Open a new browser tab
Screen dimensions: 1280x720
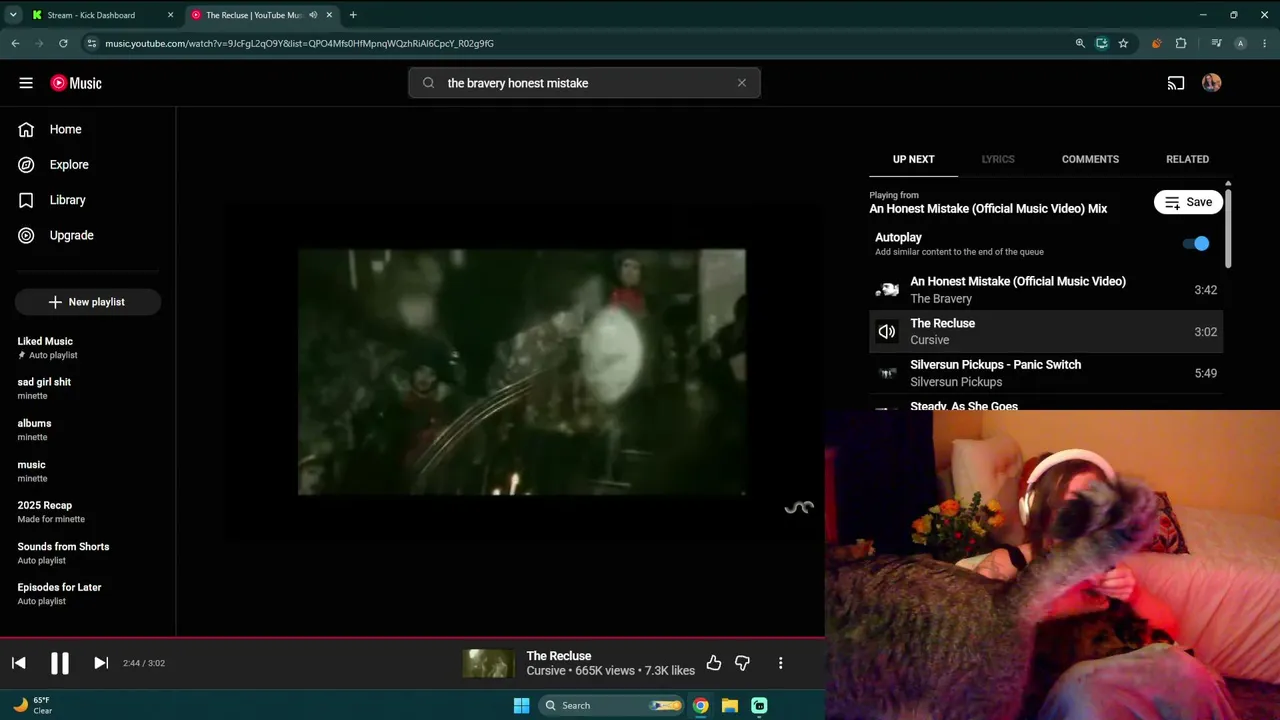353,15
